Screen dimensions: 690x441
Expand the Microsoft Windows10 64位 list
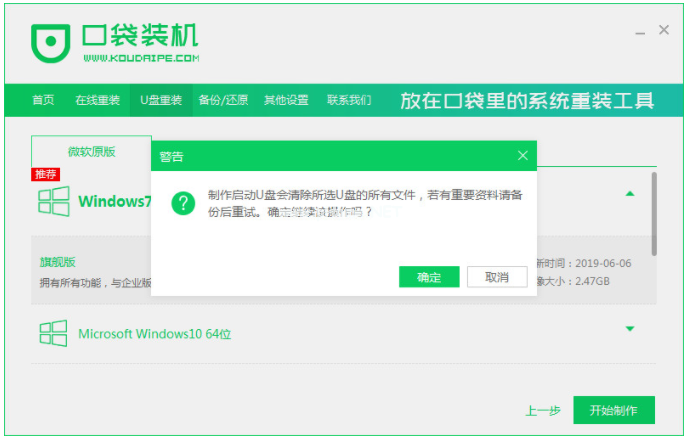click(x=630, y=329)
